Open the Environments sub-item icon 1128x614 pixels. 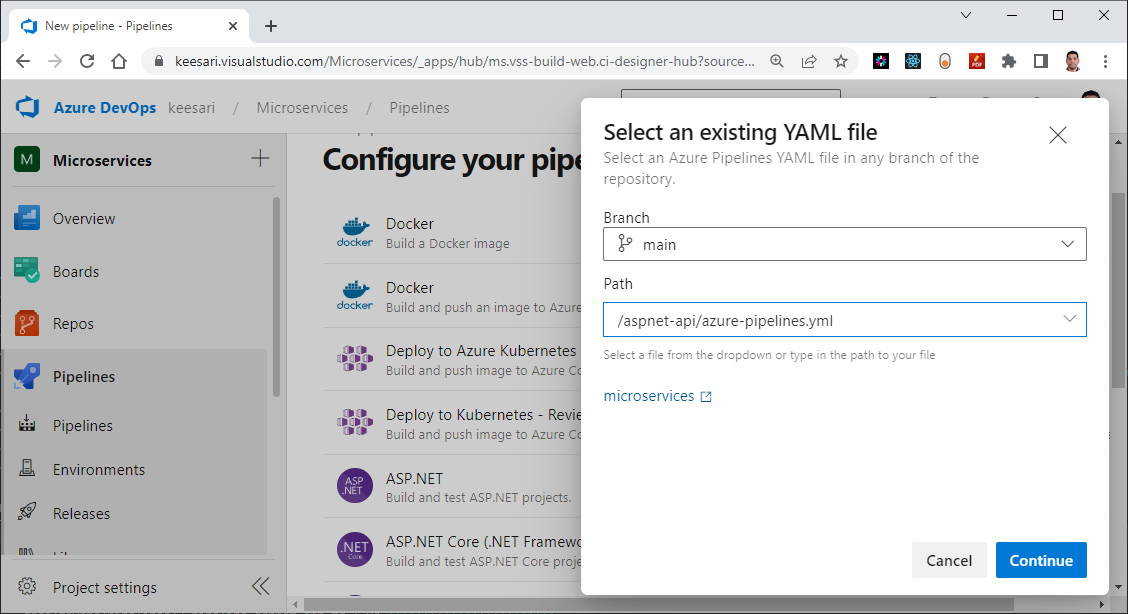pos(27,469)
